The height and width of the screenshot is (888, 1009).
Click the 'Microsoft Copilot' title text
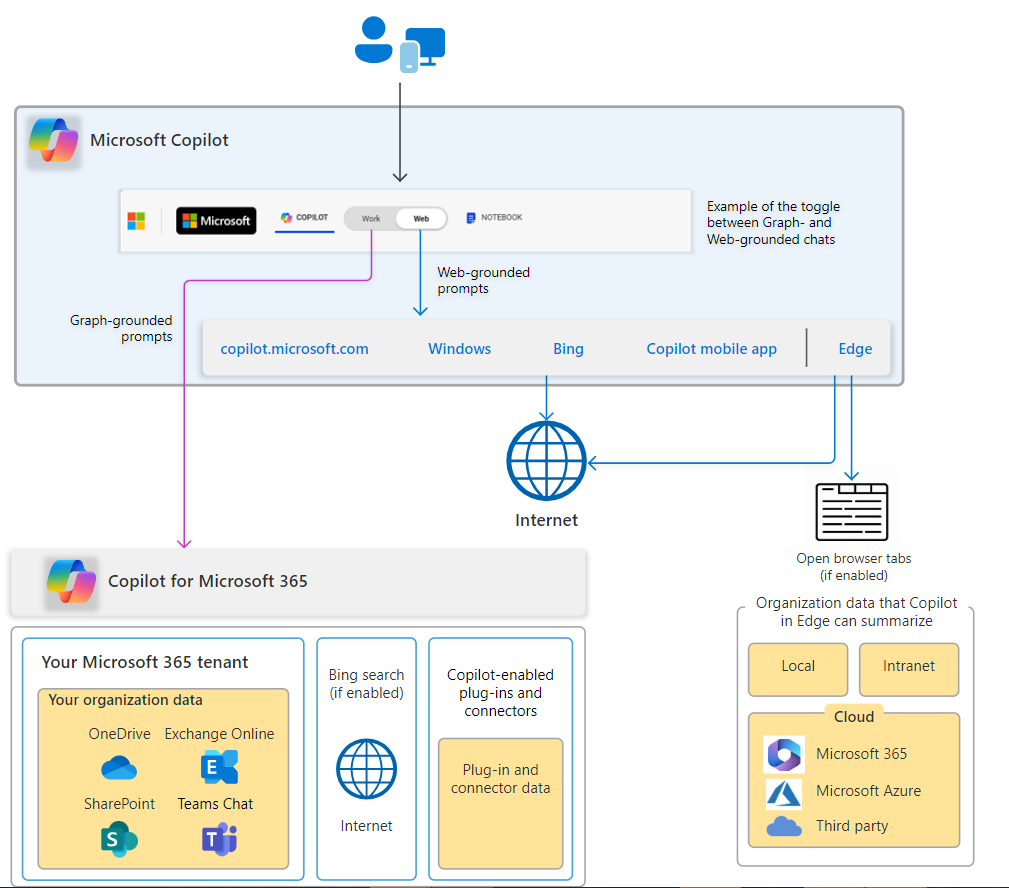coord(159,140)
